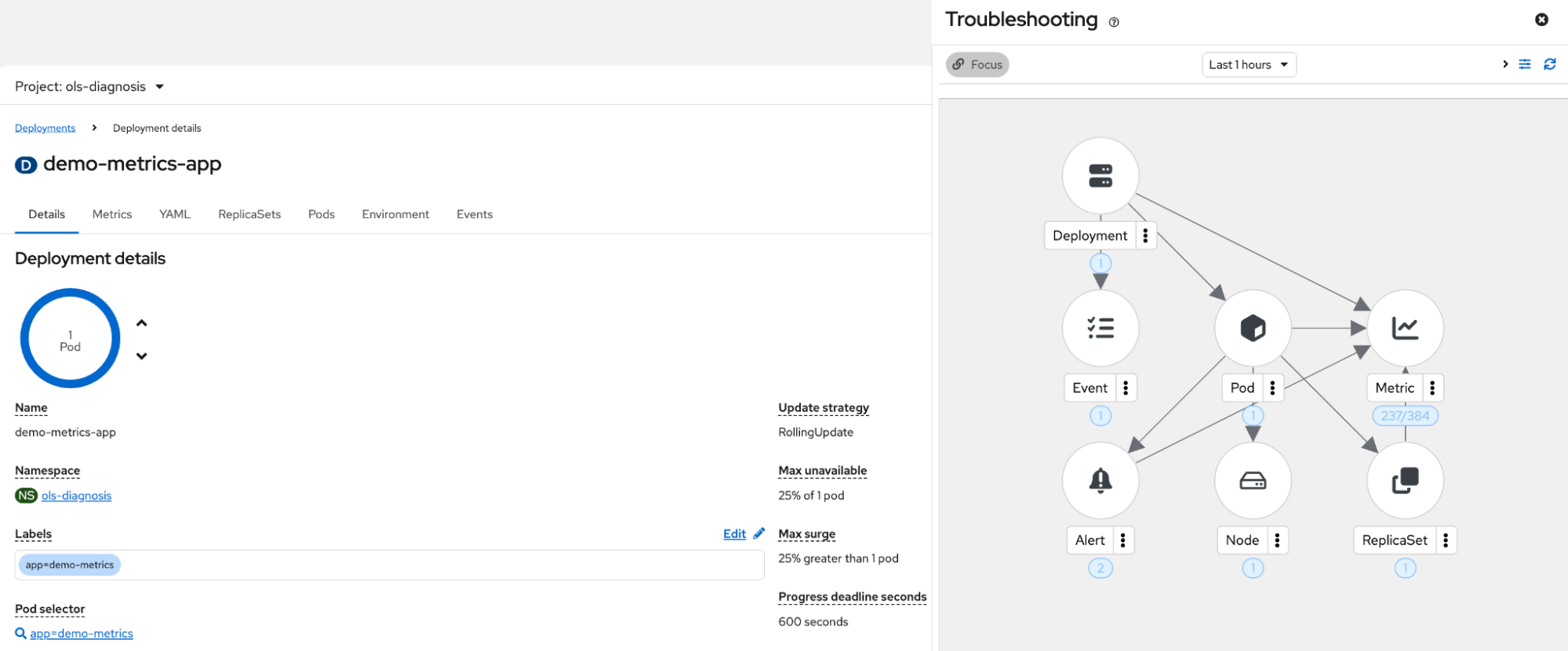Click the Update strategy field label

click(824, 408)
